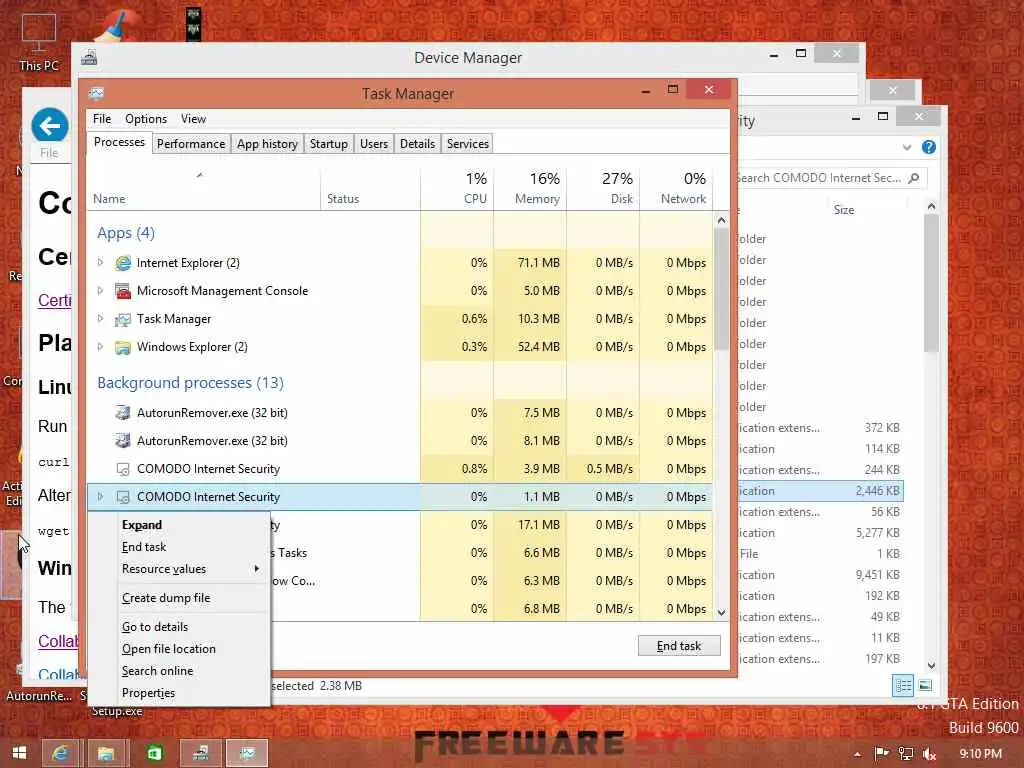1024x768 pixels.
Task: Switch to the Performance tab
Action: pyautogui.click(x=191, y=144)
